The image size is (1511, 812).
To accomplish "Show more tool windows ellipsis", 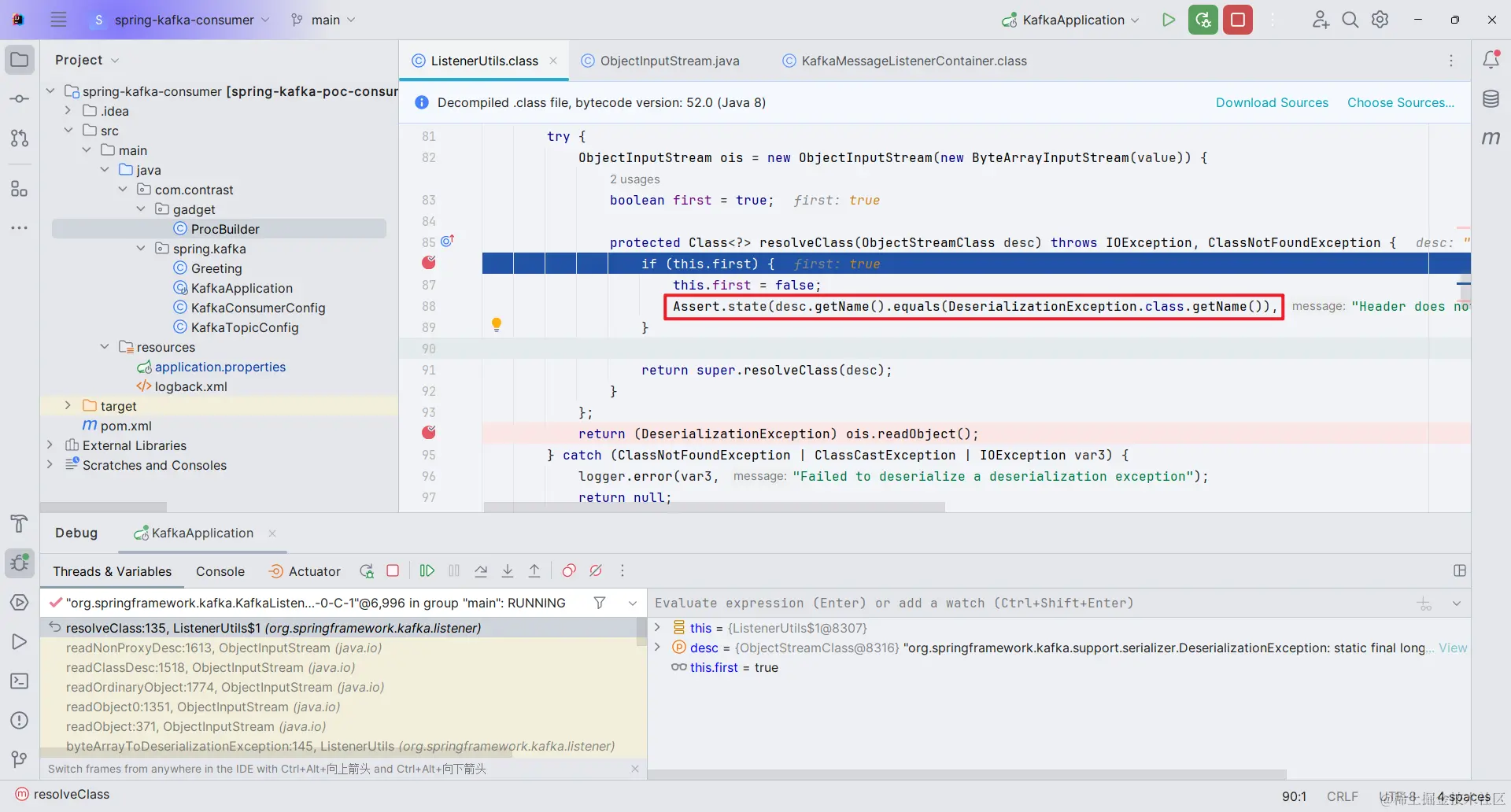I will tap(20, 228).
